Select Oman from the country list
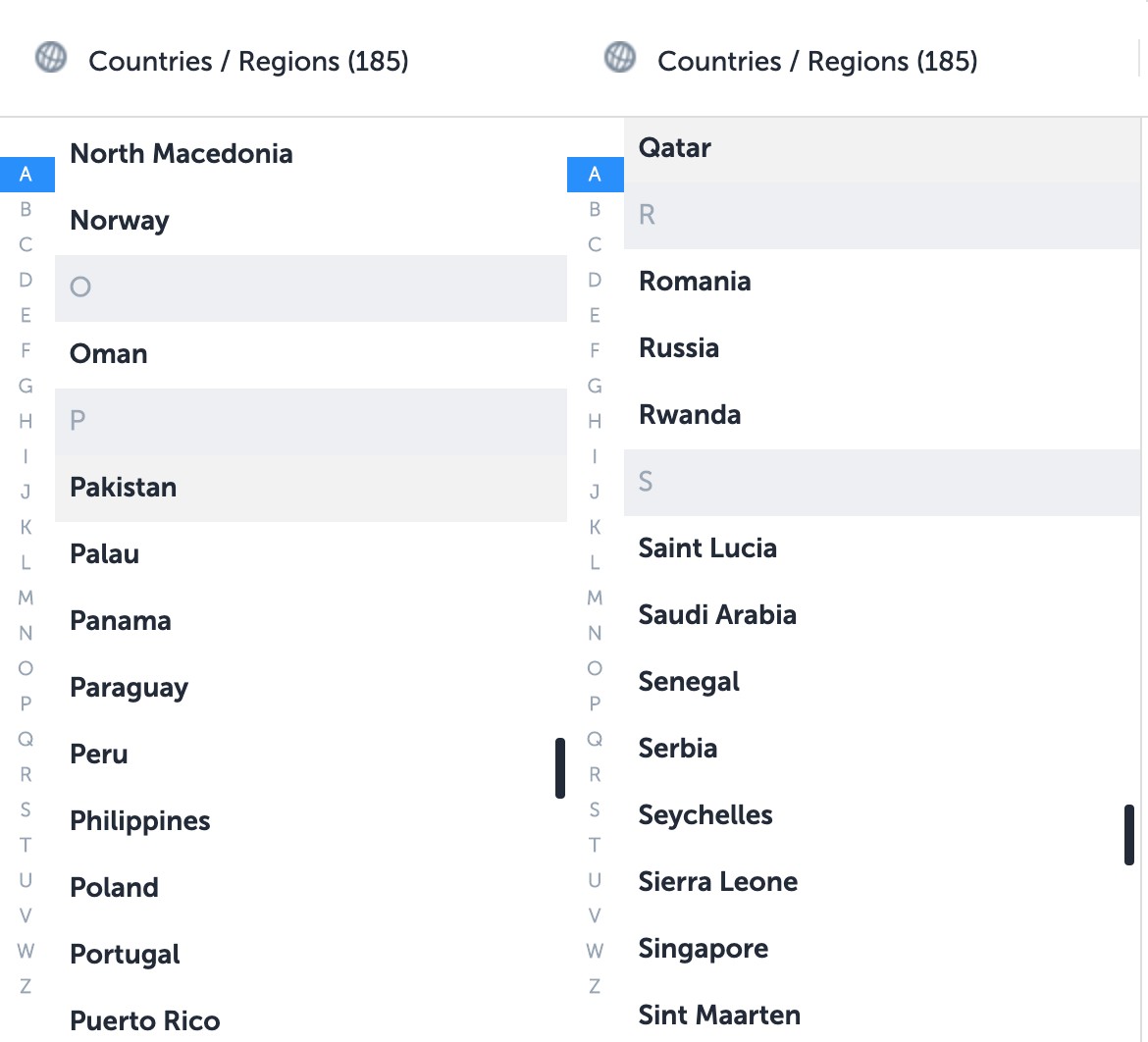 [x=108, y=353]
